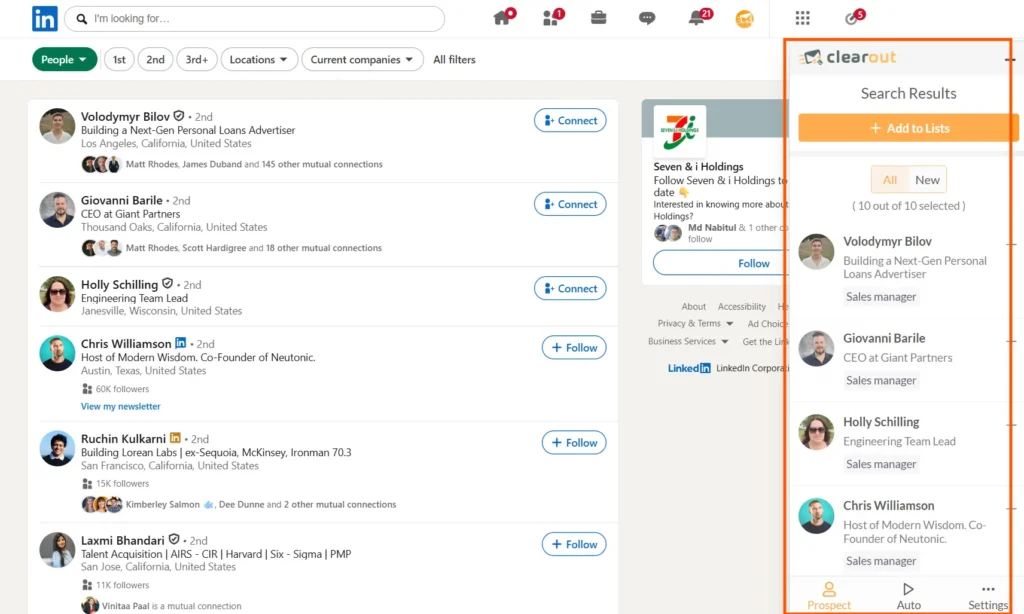Click Holly Schilling's verified badge icon
Viewport: 1024px width, 614px height.
(x=167, y=283)
